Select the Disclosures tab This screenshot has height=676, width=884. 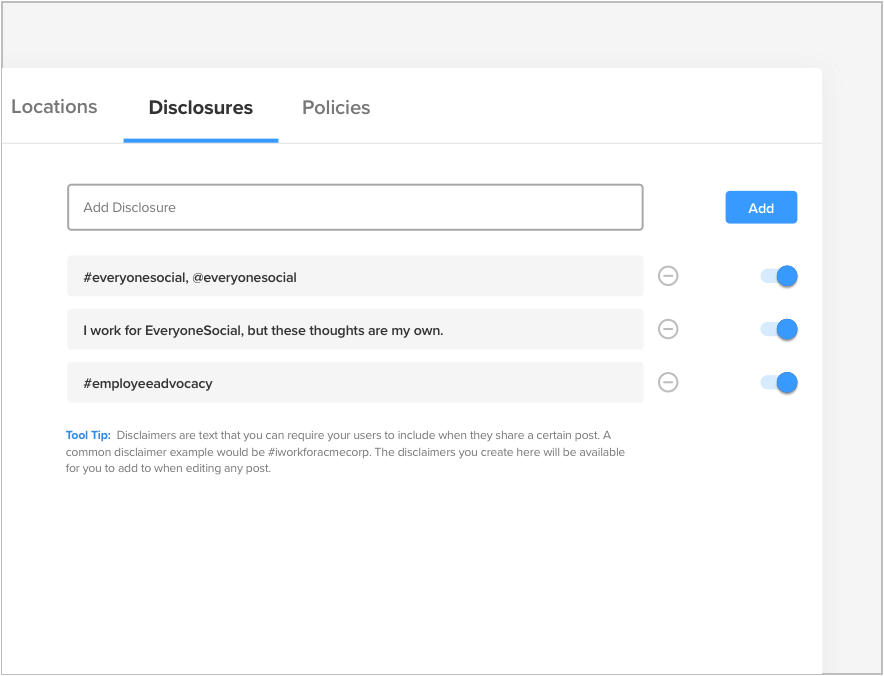pos(200,108)
